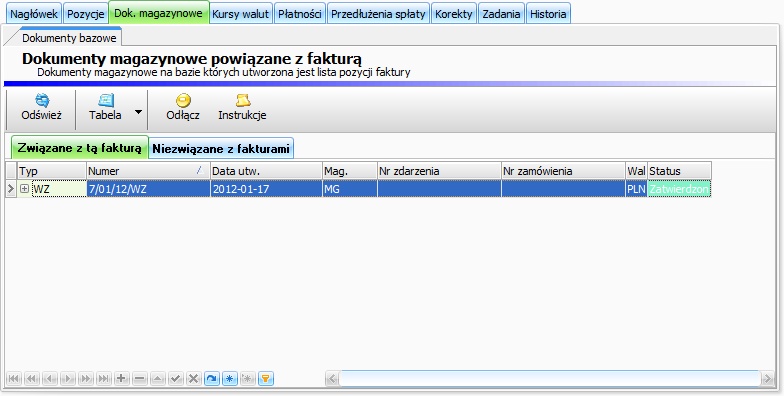
Task: Select cell 7/01/12/WZ
Action: pos(148,189)
